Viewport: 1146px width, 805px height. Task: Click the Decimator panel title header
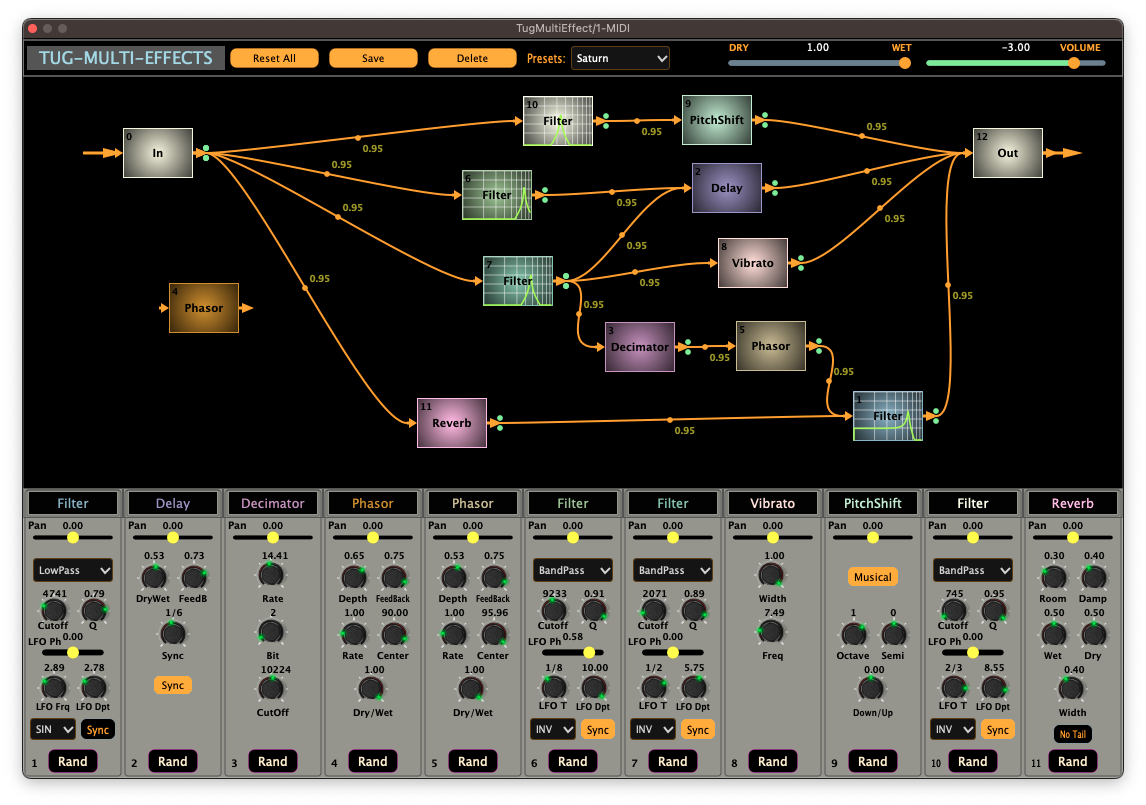[x=273, y=503]
